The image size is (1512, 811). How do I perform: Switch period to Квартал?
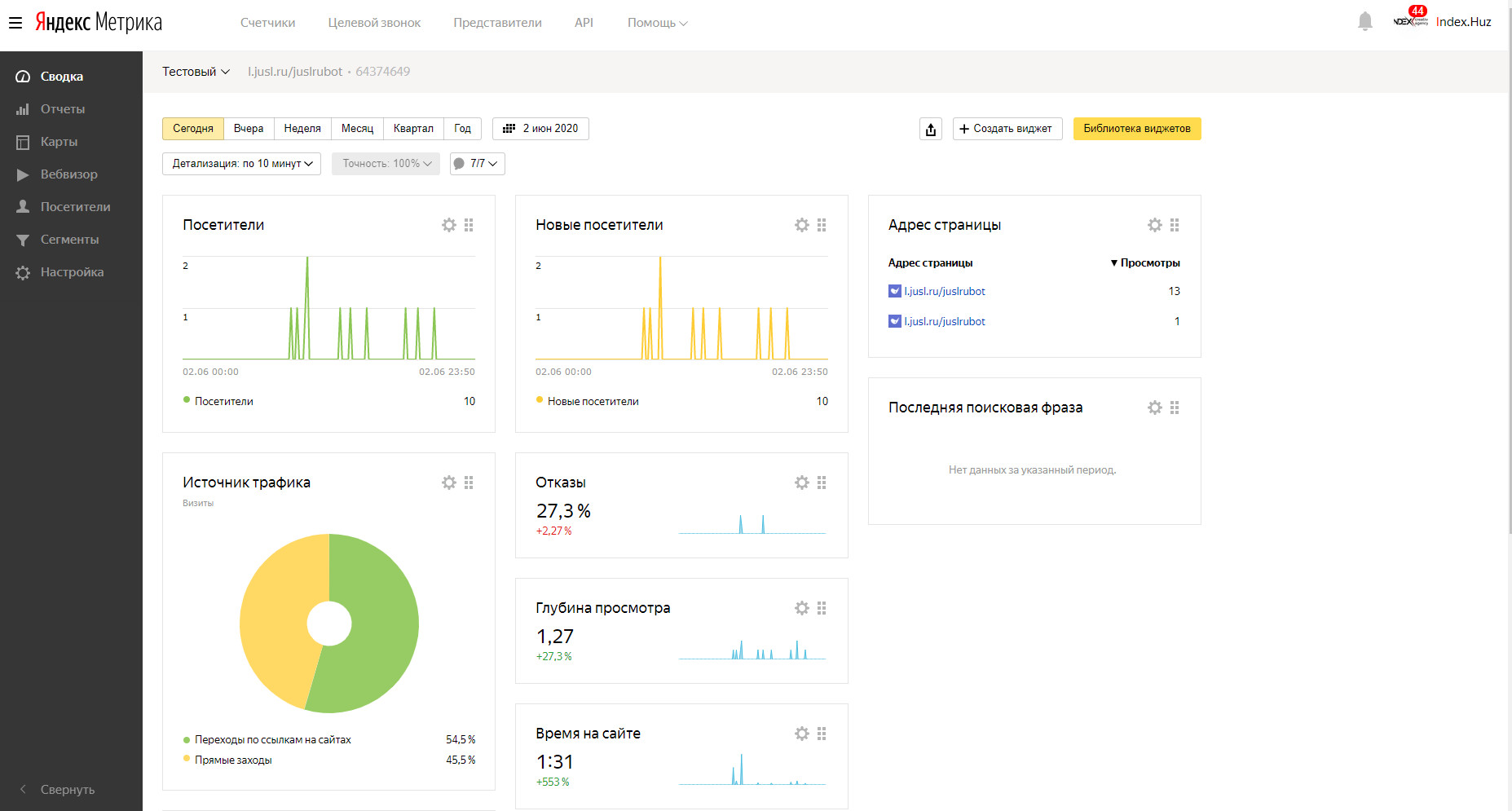(x=413, y=129)
